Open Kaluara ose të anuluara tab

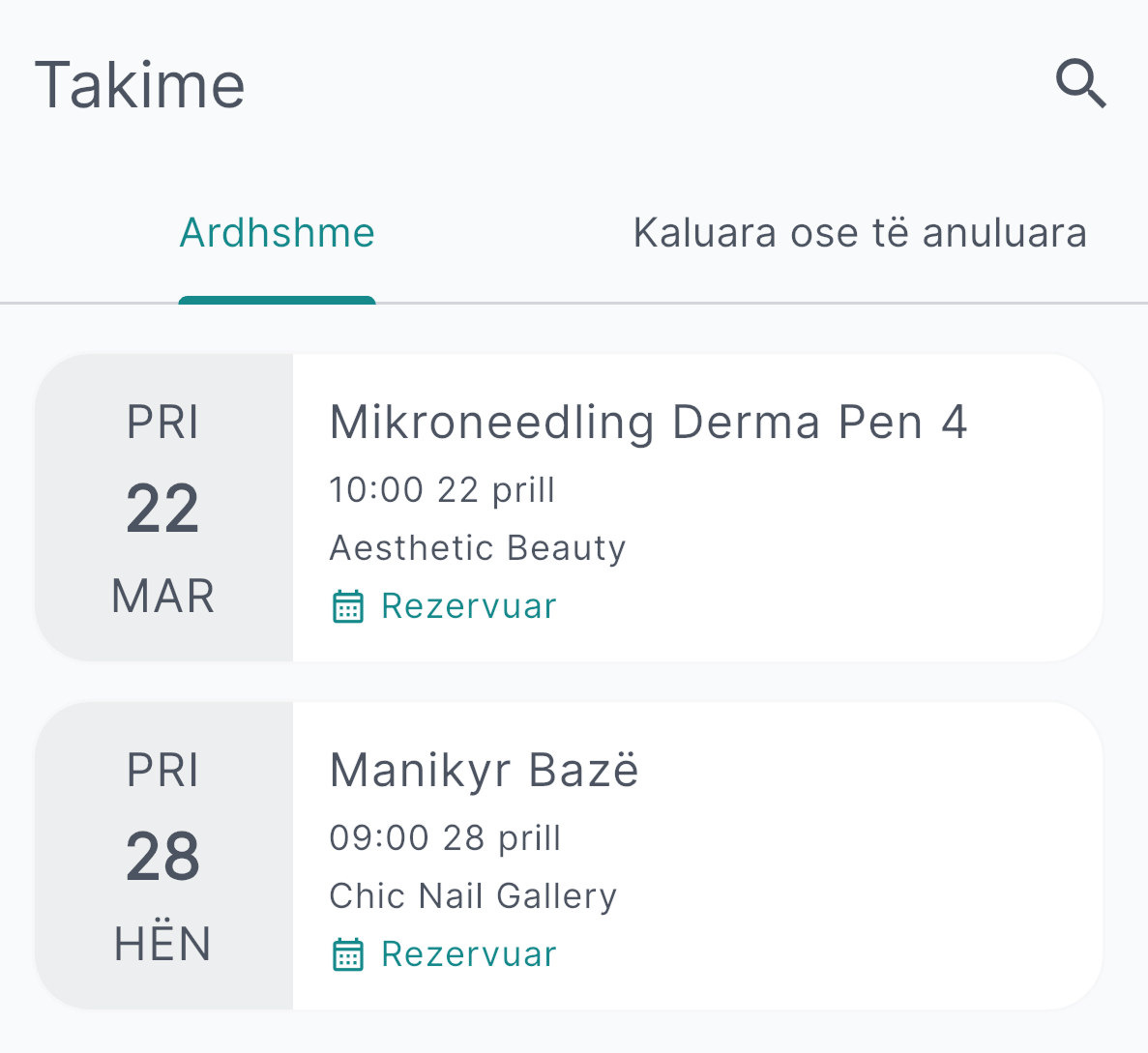860,233
